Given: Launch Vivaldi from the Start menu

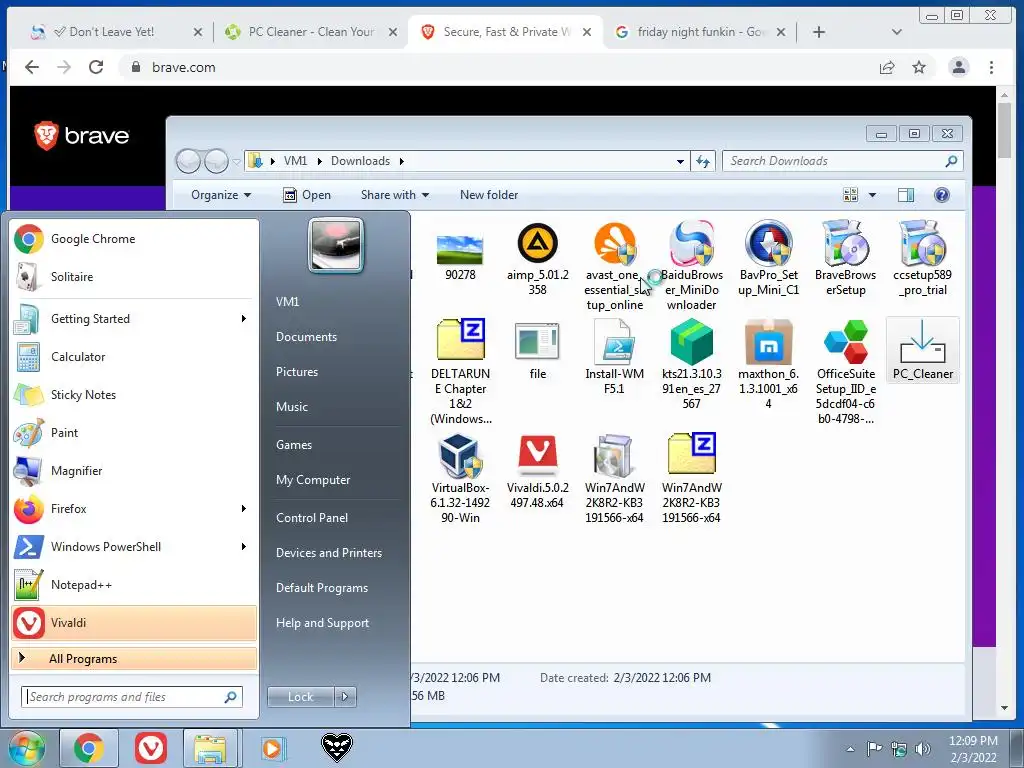Looking at the screenshot, I should [134, 622].
